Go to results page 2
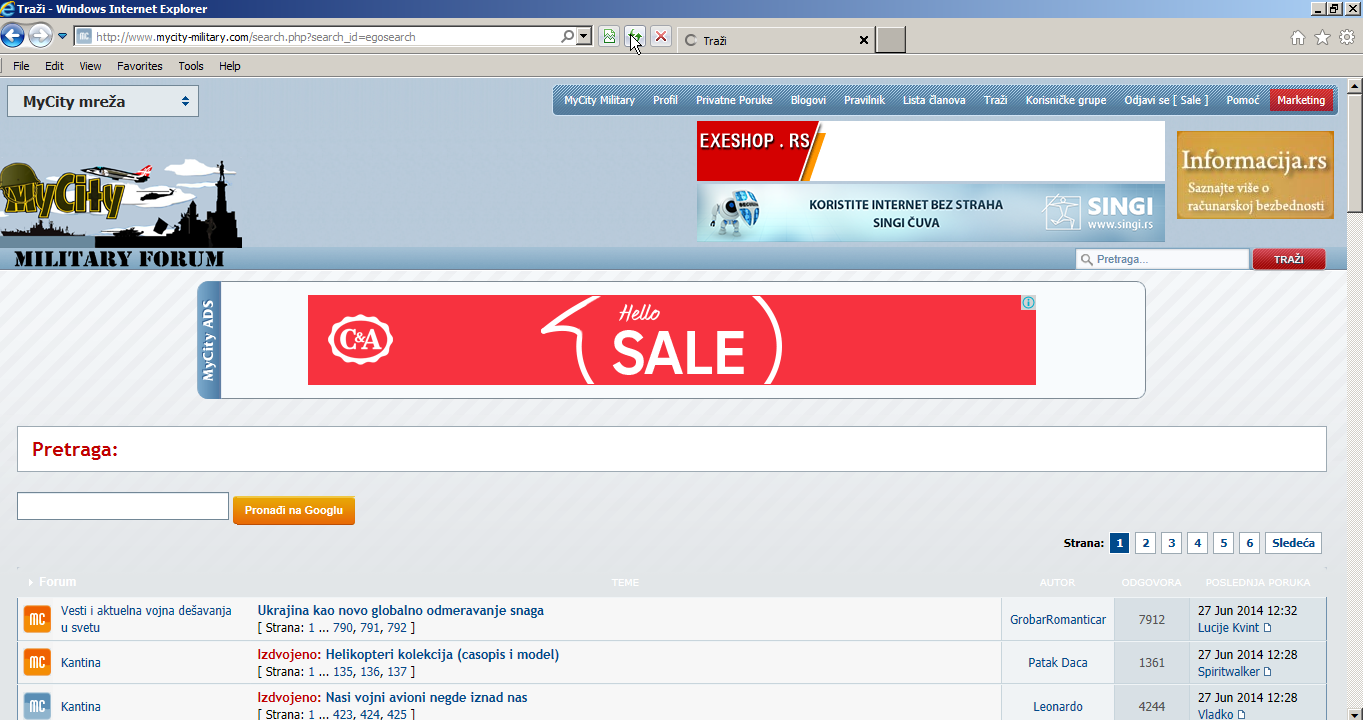Viewport: 1363px width, 720px height. (x=1146, y=543)
